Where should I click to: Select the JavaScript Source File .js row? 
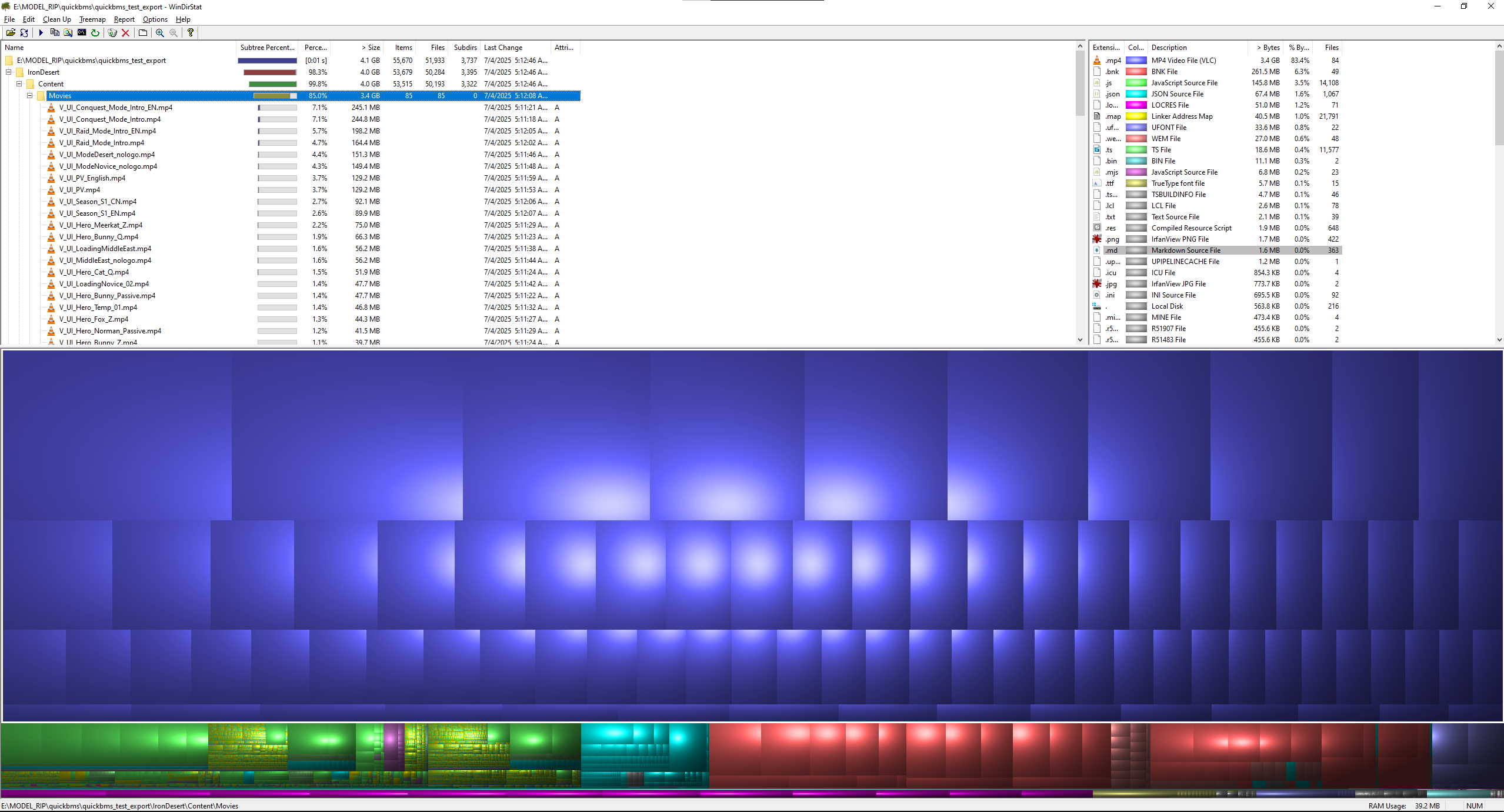(x=1216, y=83)
